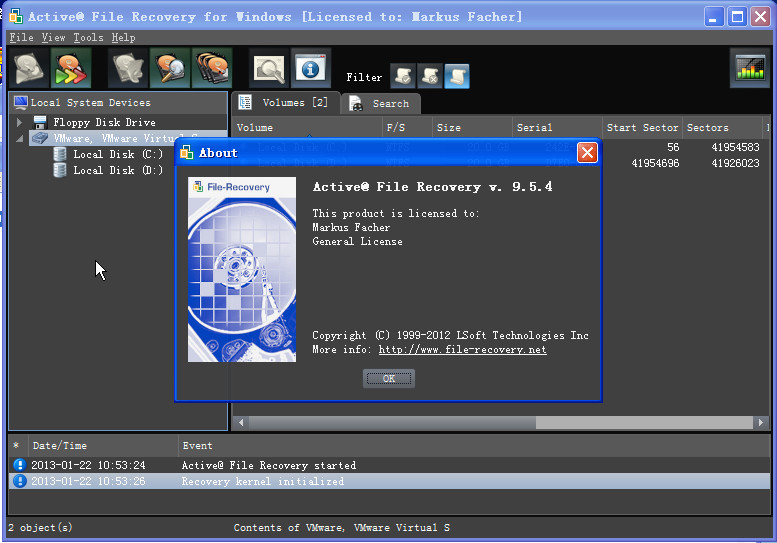The image size is (777, 543).
Task: Click the About dialog title icon
Action: (x=187, y=153)
